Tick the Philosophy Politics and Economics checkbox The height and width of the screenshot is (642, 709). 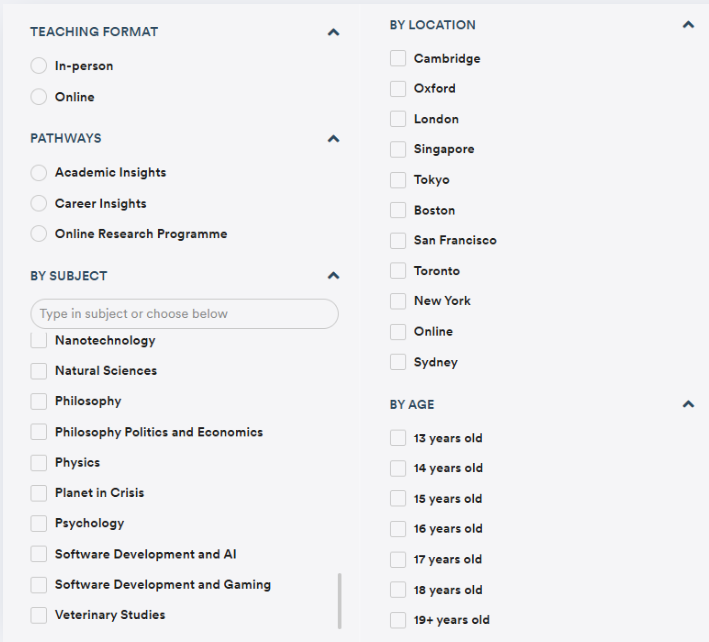click(x=39, y=432)
